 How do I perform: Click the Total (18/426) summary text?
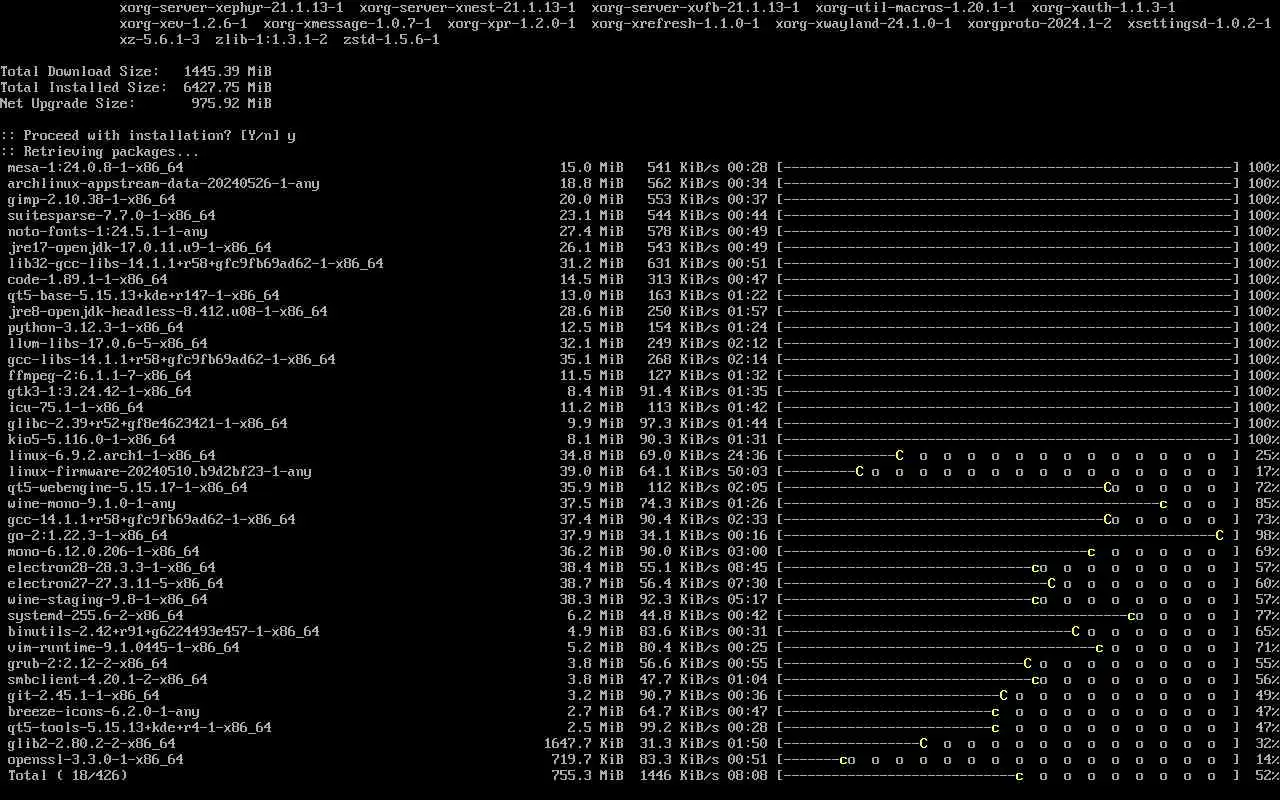coord(67,776)
